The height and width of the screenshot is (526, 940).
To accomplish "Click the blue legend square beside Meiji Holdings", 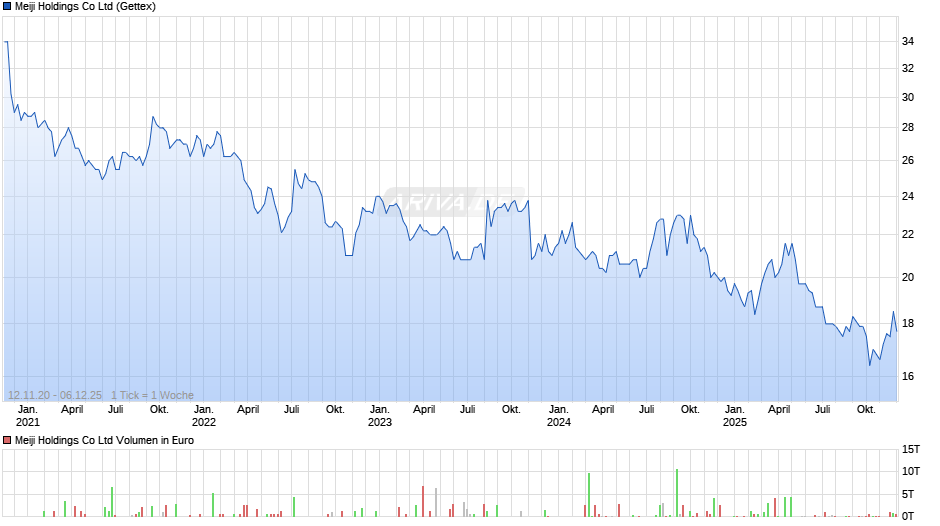I will point(7,7).
